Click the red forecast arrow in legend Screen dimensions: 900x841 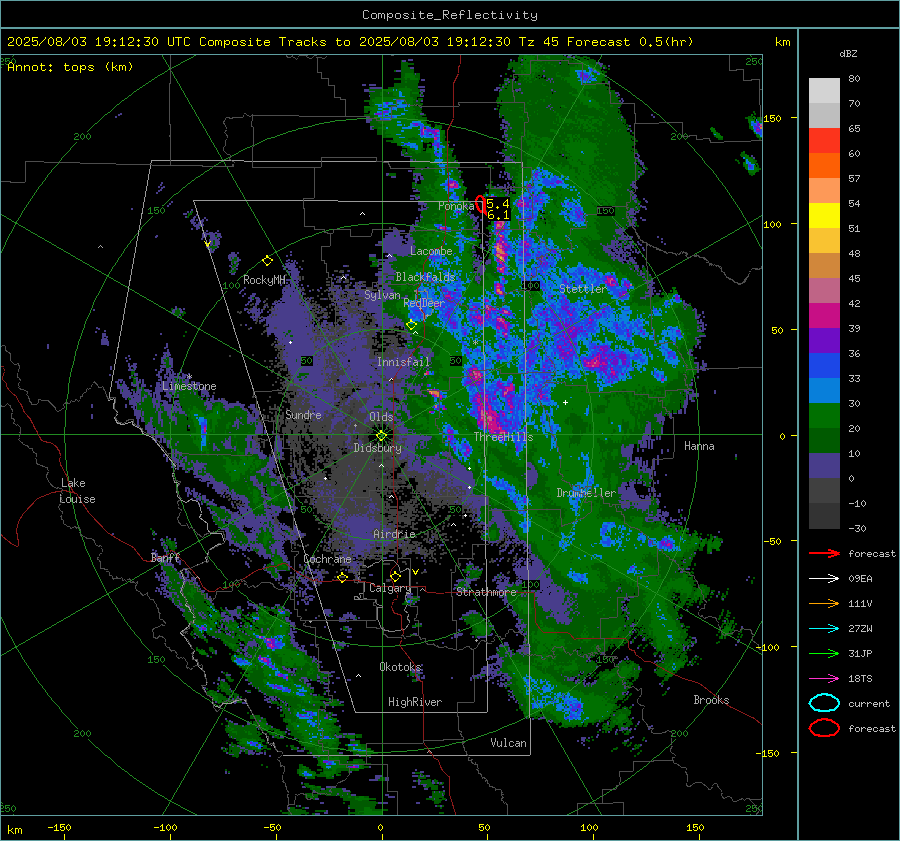(824, 553)
